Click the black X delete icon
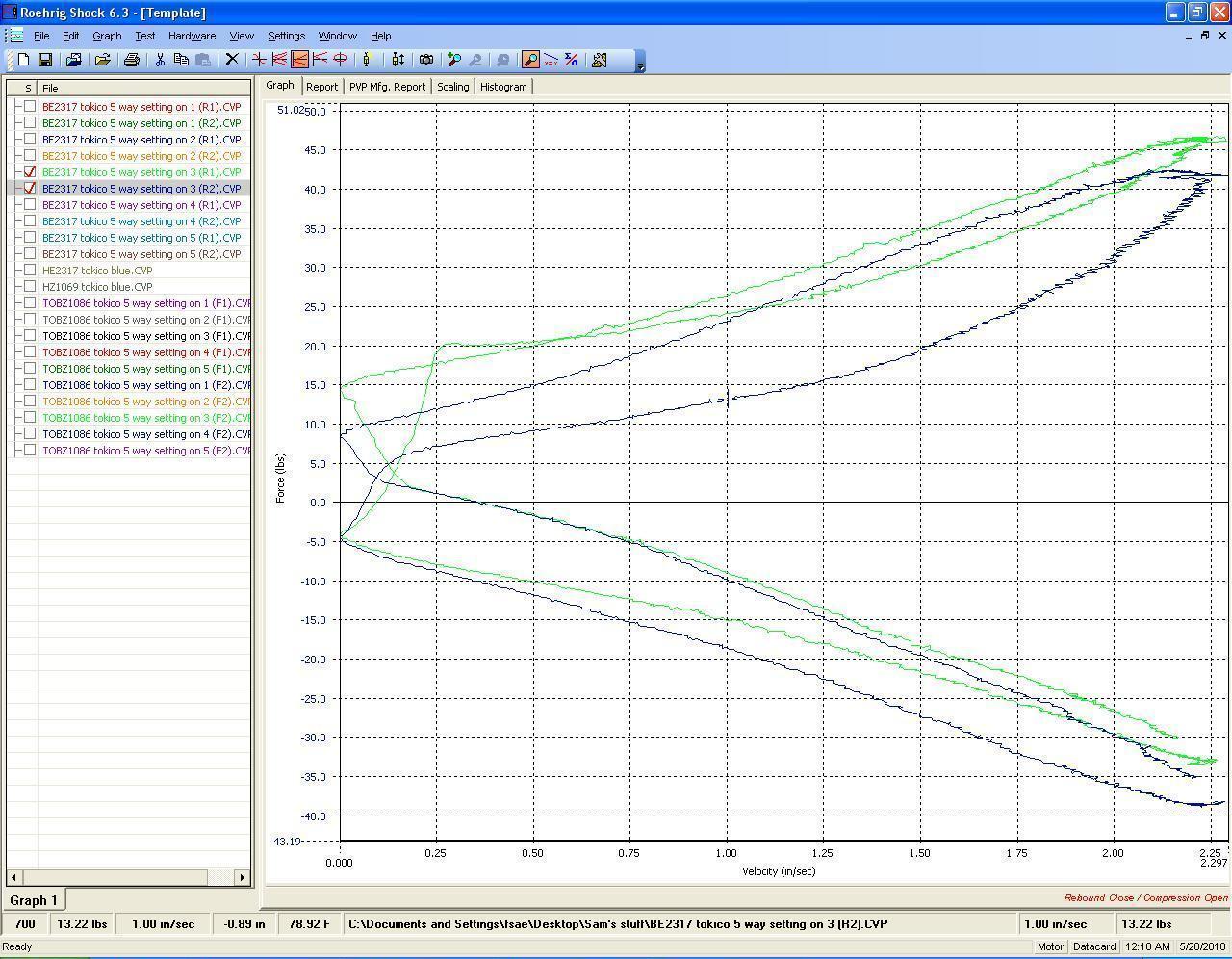The width and height of the screenshot is (1232, 959). tap(232, 60)
